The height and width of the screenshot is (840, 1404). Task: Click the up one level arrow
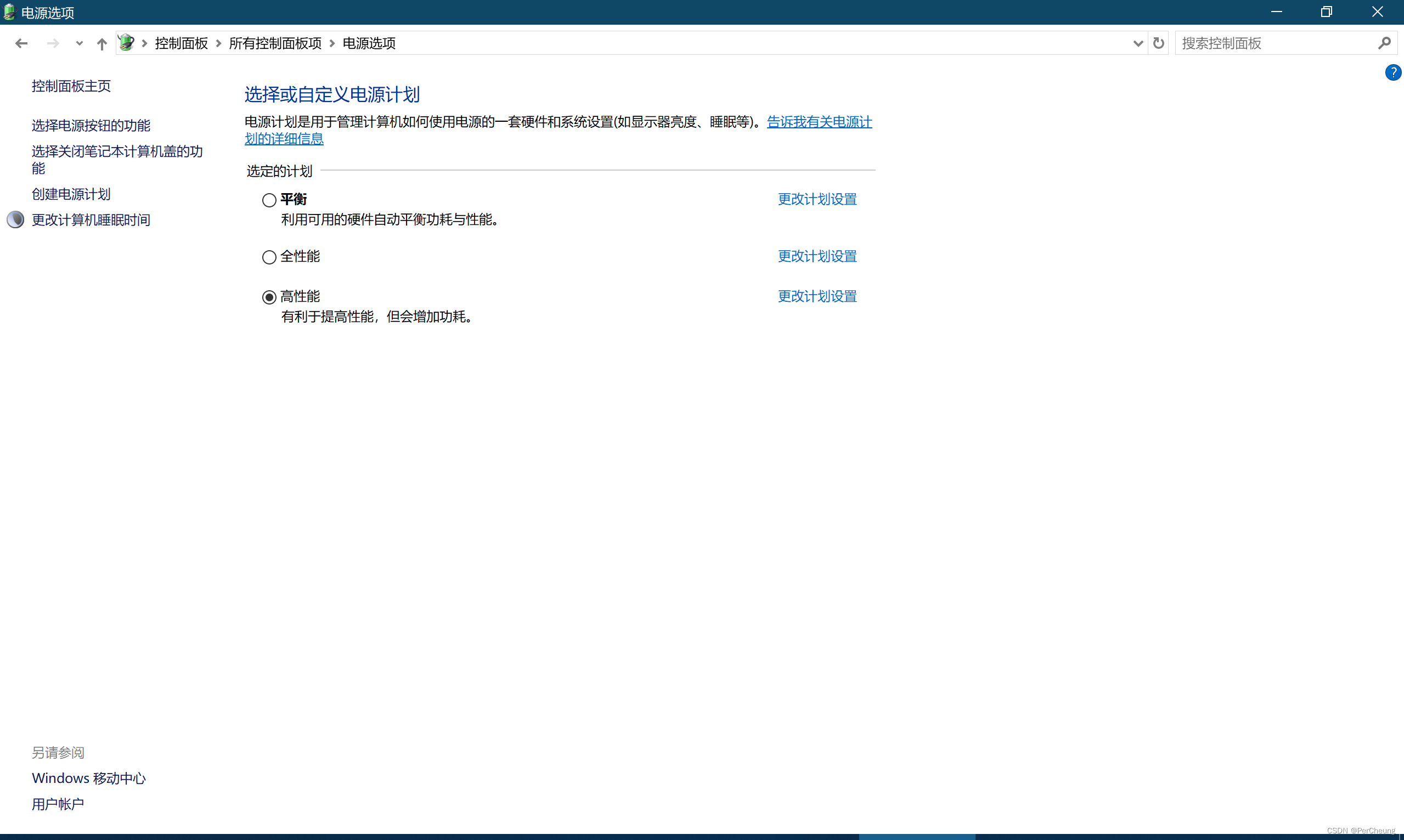102,43
